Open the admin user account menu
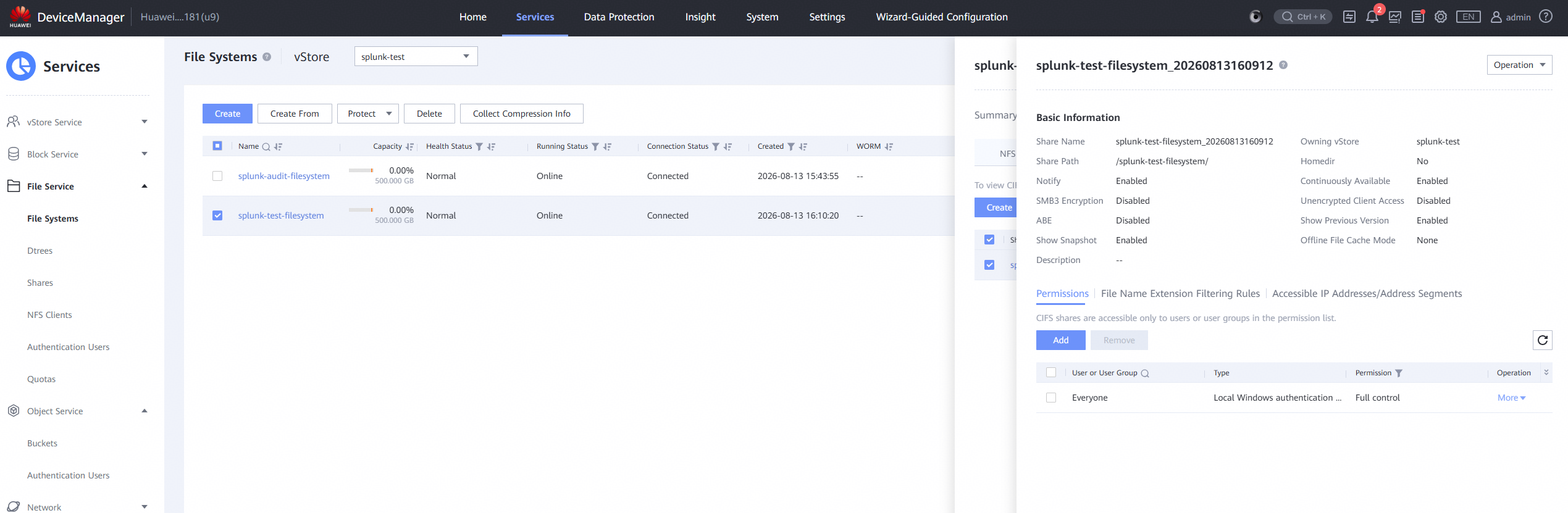1568x513 pixels. point(1511,17)
